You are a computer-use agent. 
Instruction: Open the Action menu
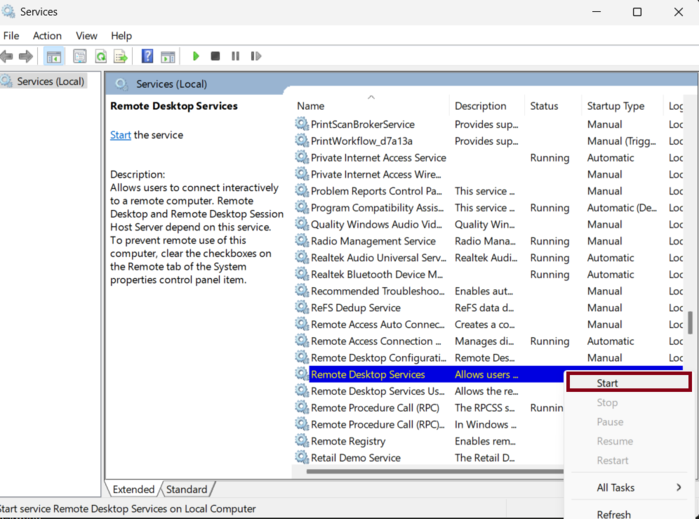coord(47,36)
